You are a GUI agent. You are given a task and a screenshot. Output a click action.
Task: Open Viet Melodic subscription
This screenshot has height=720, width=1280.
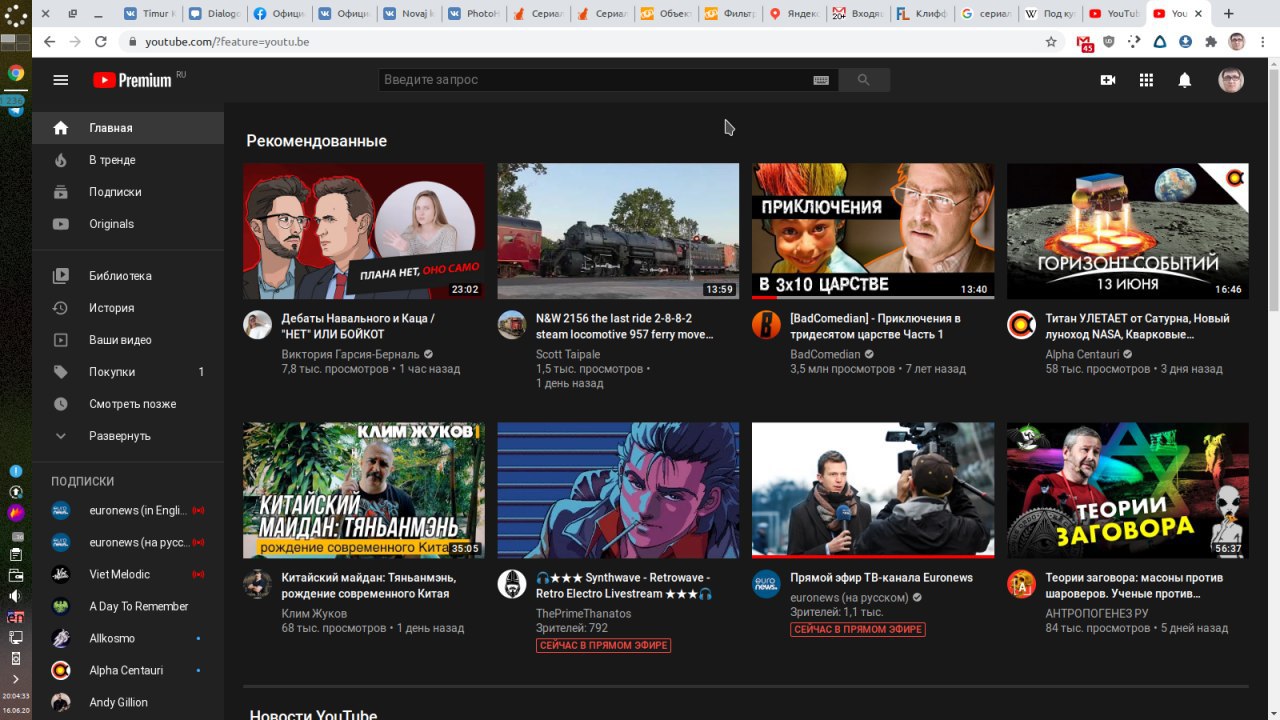128,574
